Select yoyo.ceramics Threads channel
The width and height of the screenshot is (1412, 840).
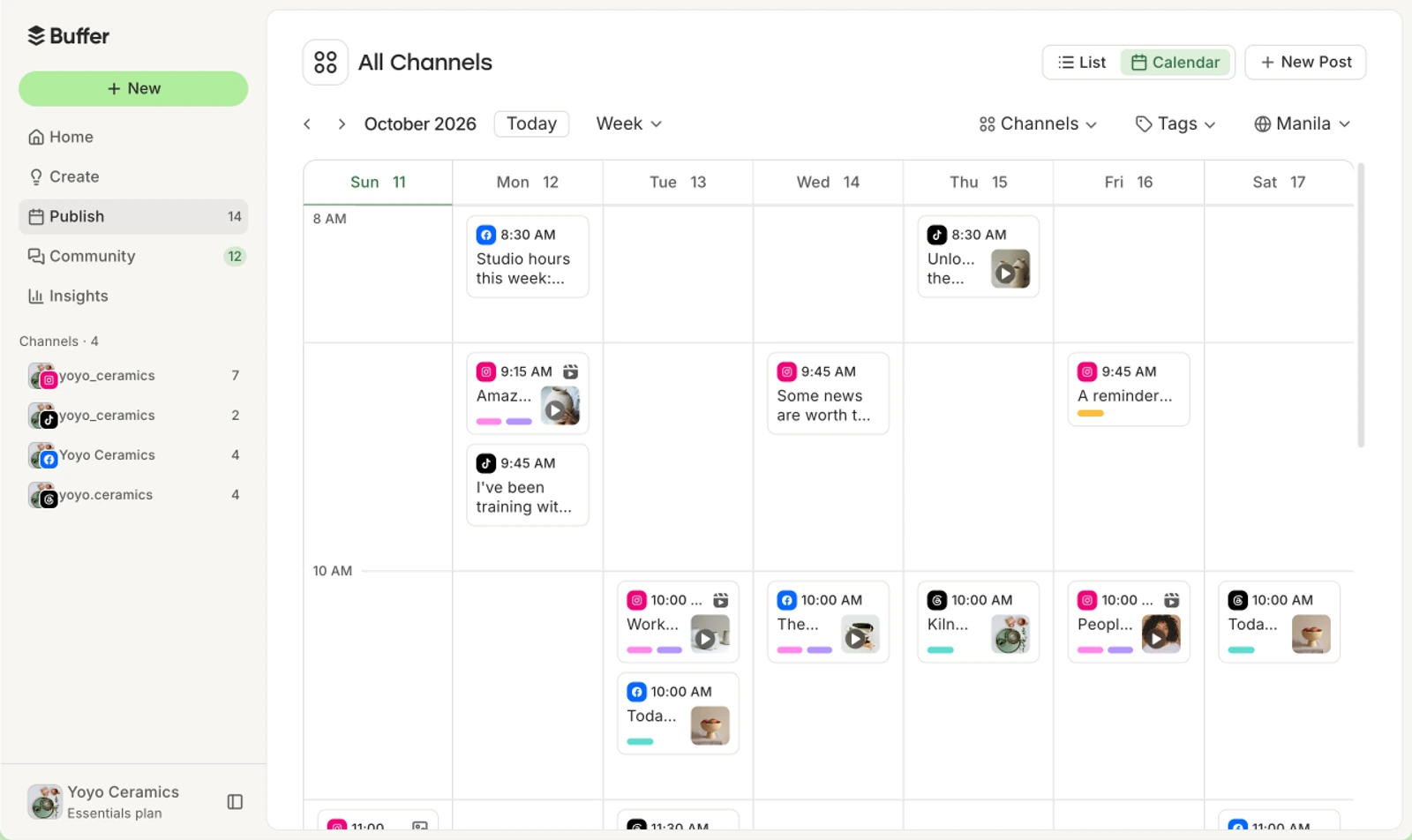click(x=133, y=495)
